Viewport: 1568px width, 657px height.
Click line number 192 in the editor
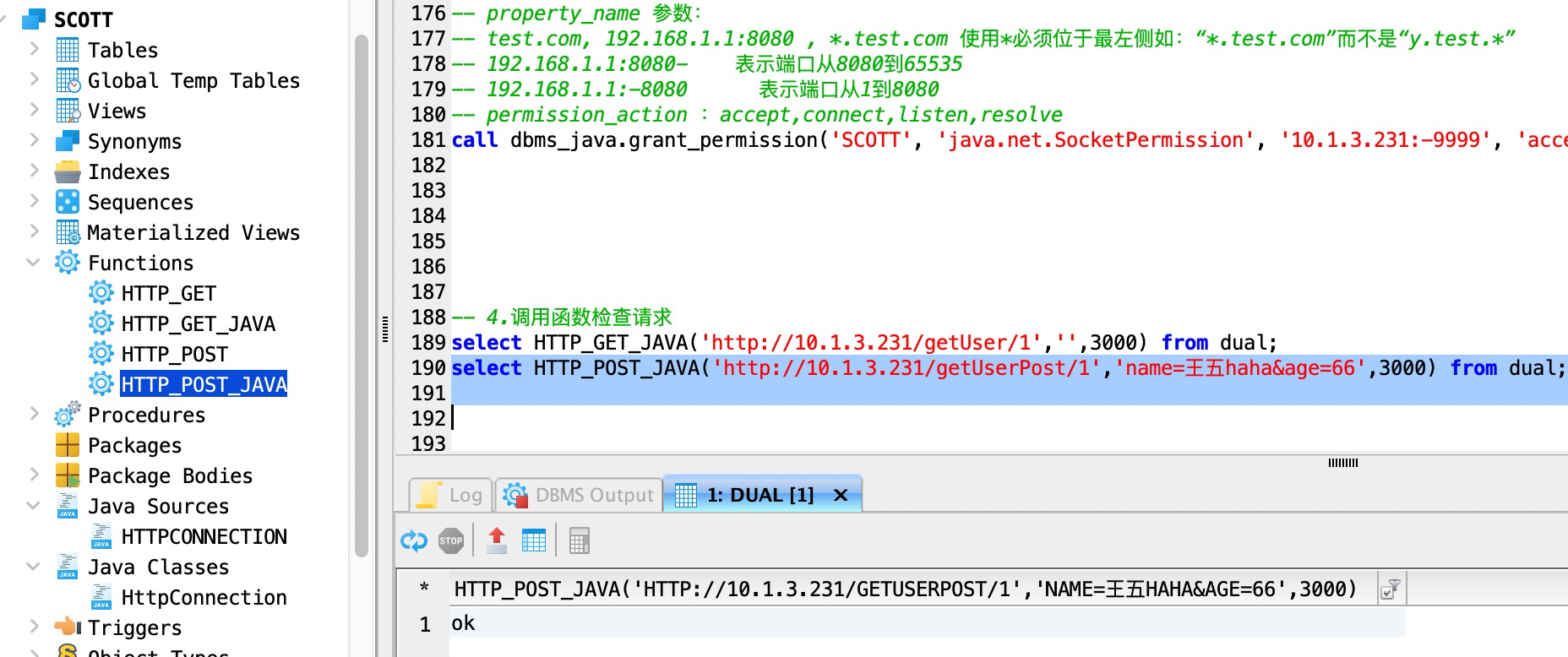click(x=428, y=418)
